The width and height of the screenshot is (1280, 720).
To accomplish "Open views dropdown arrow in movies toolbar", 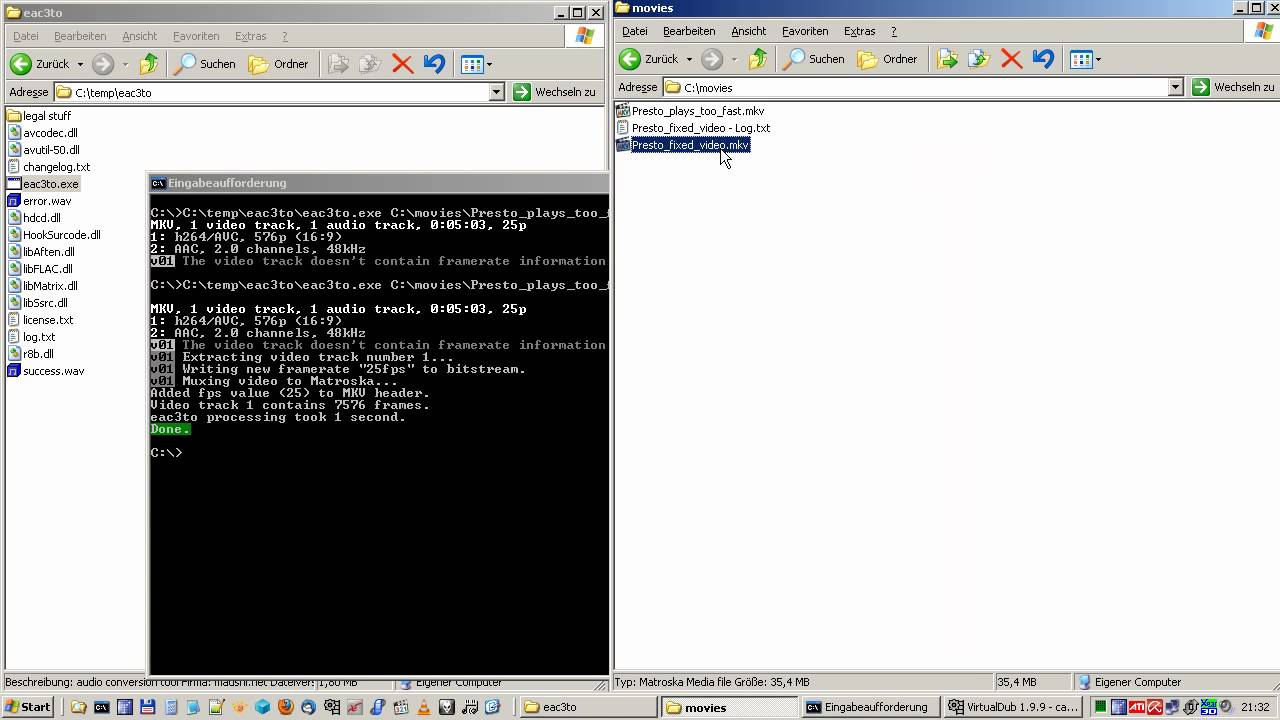I will click(1098, 59).
